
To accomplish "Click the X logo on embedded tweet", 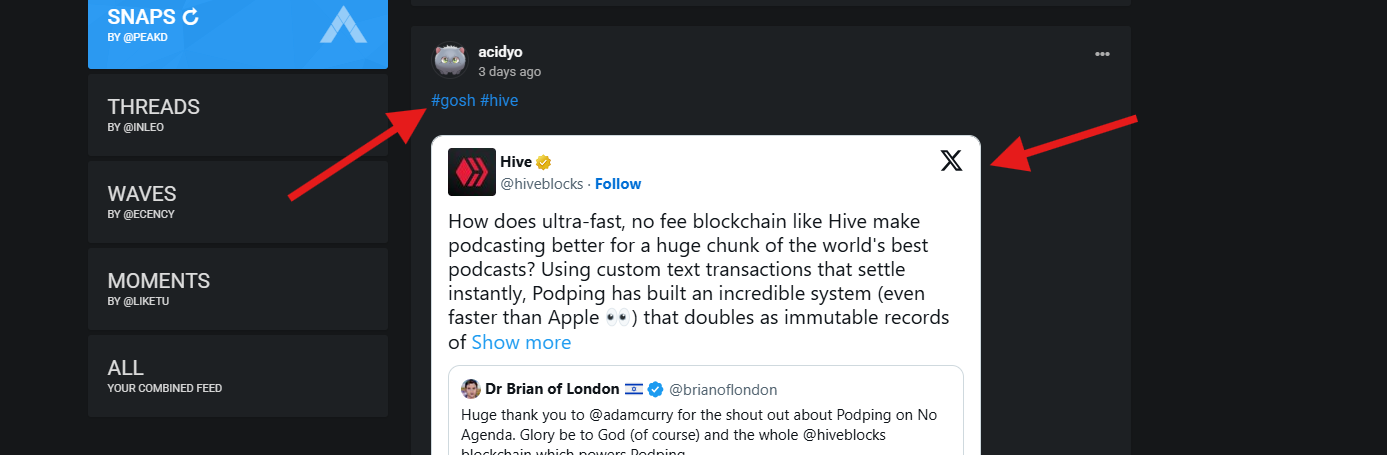I will click(x=951, y=160).
